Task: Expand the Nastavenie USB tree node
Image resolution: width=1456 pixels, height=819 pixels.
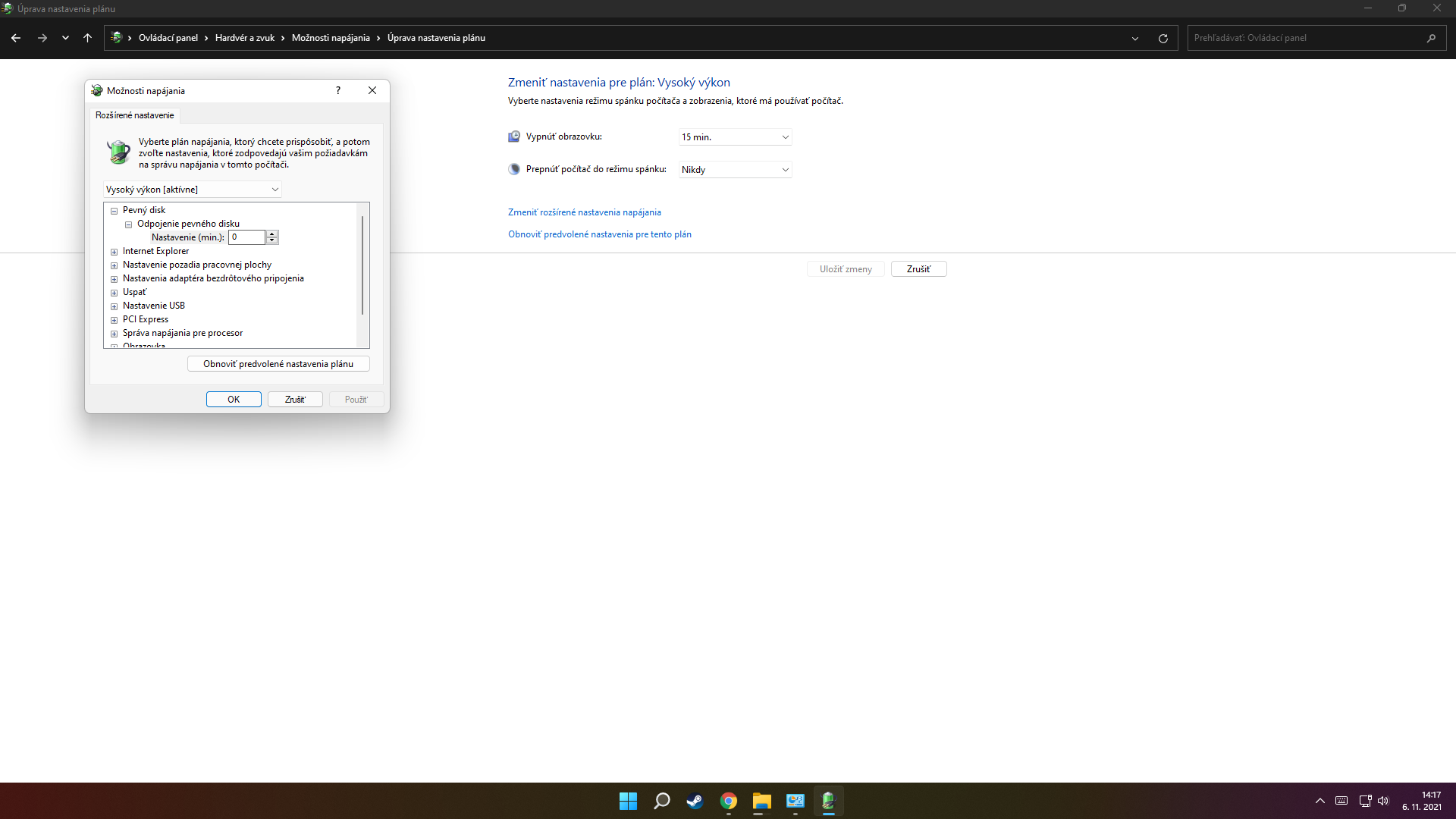Action: pyautogui.click(x=115, y=306)
